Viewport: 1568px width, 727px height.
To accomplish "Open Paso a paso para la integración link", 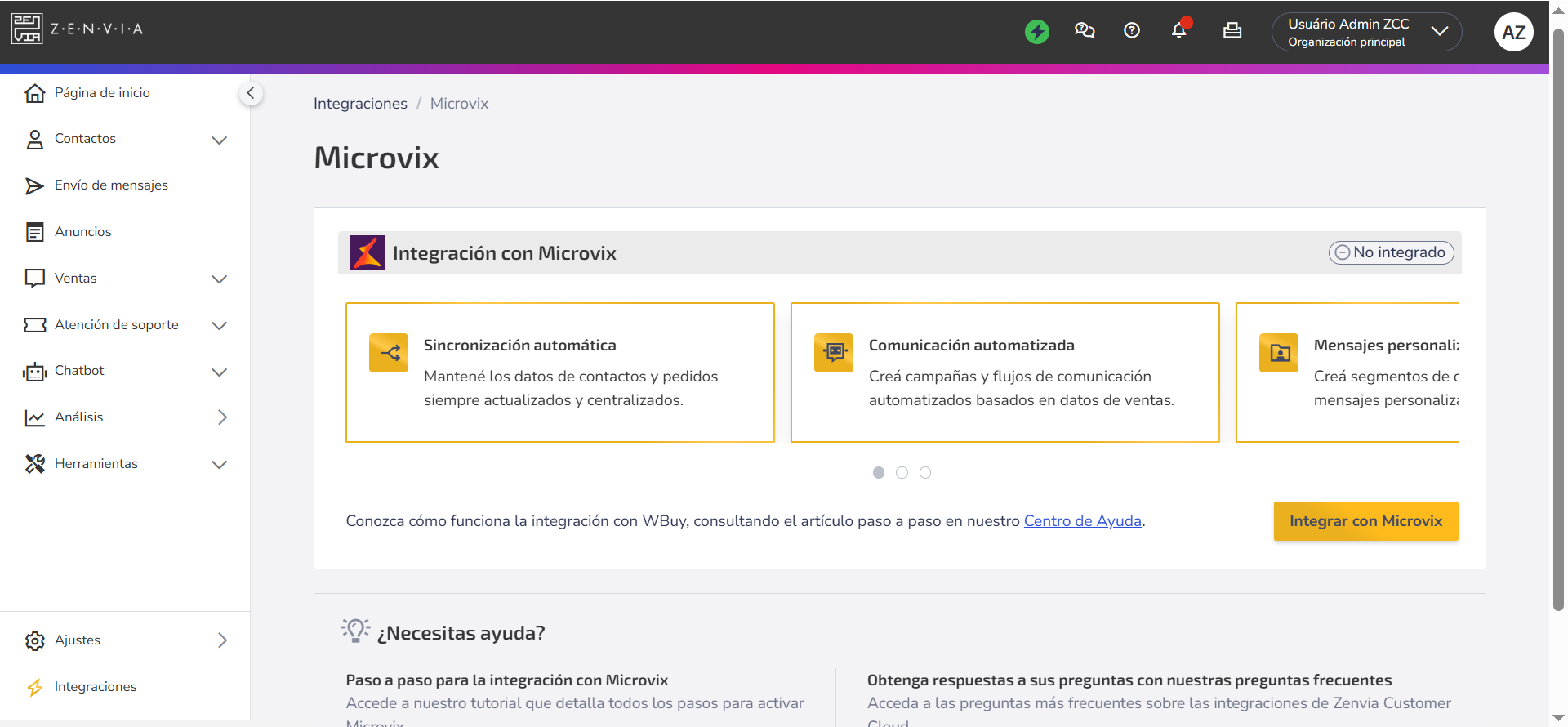I will (x=507, y=680).
